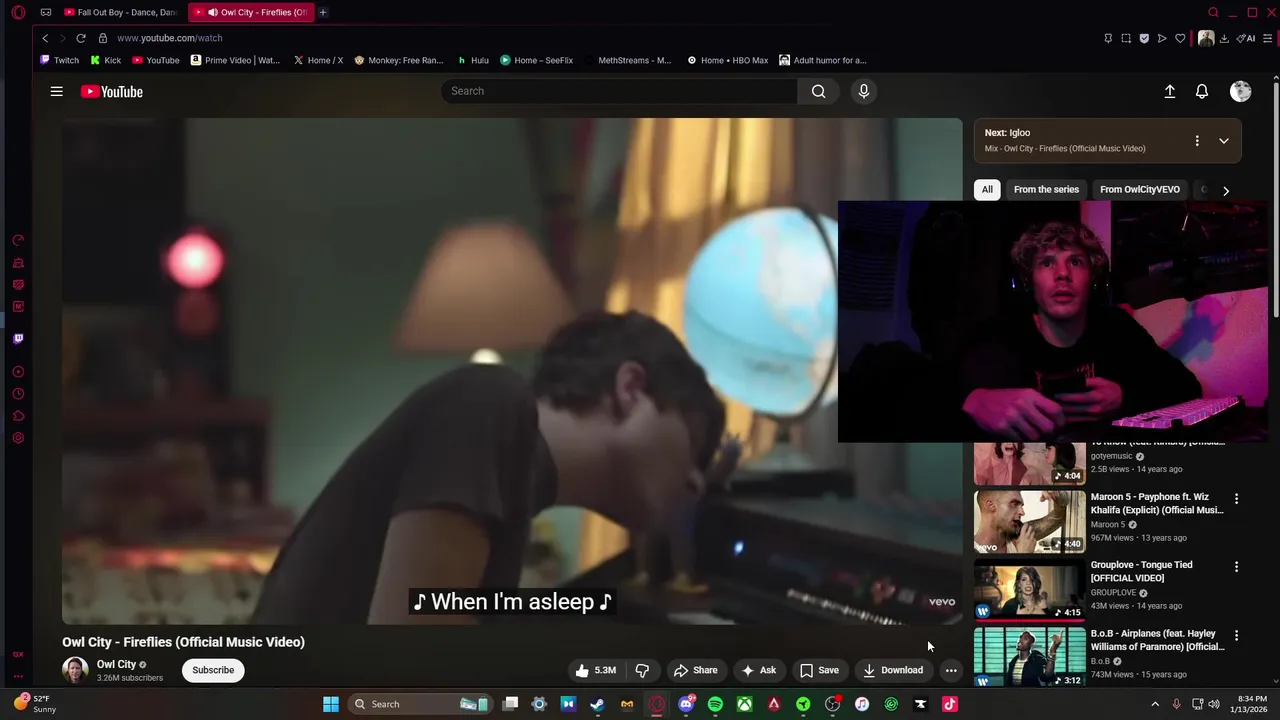Click the Ask button under video
The height and width of the screenshot is (720, 1280).
[x=758, y=670]
